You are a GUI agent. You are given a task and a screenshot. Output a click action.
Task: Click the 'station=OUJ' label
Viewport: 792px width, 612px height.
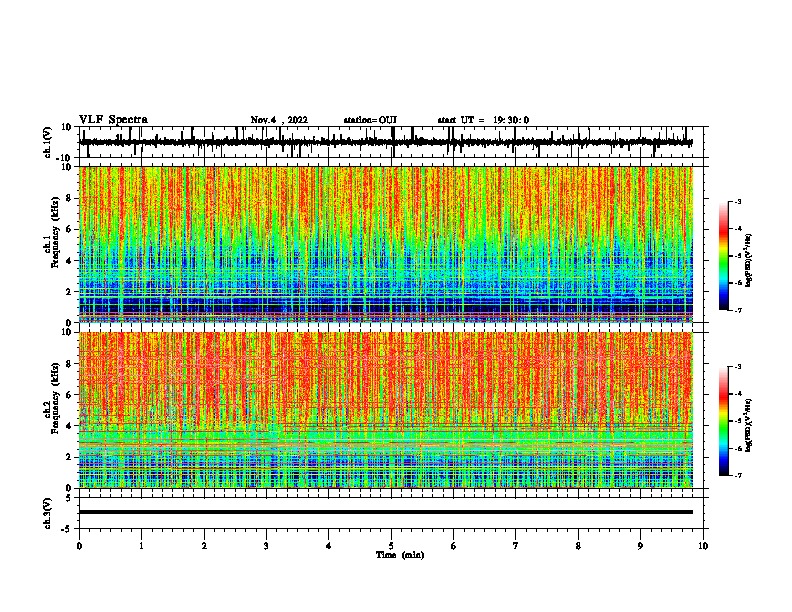(x=370, y=120)
